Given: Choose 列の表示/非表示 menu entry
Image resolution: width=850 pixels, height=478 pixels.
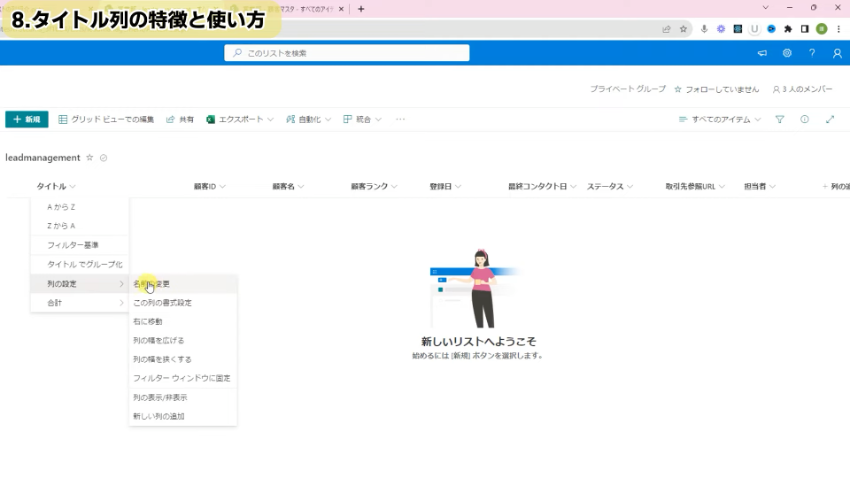Looking at the screenshot, I should pyautogui.click(x=160, y=397).
